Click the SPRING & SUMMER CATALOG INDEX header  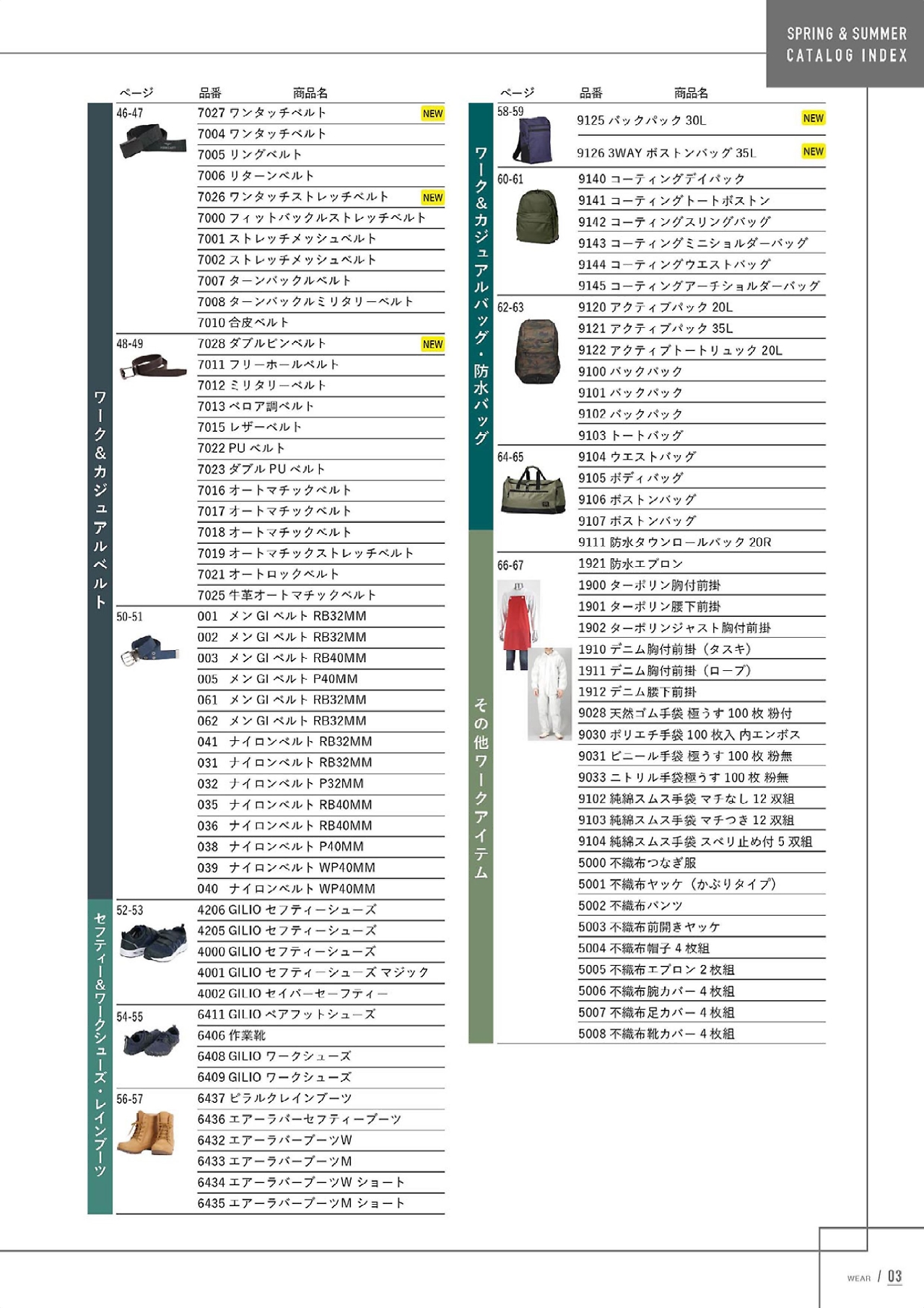coord(846,44)
